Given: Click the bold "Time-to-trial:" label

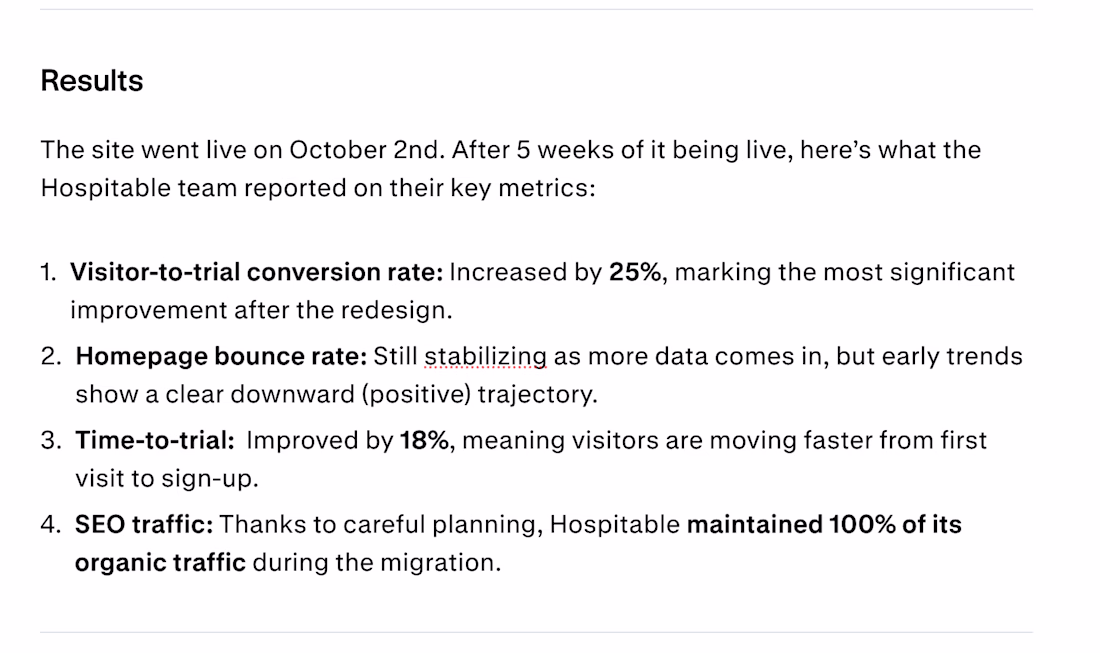Looking at the screenshot, I should tap(155, 441).
